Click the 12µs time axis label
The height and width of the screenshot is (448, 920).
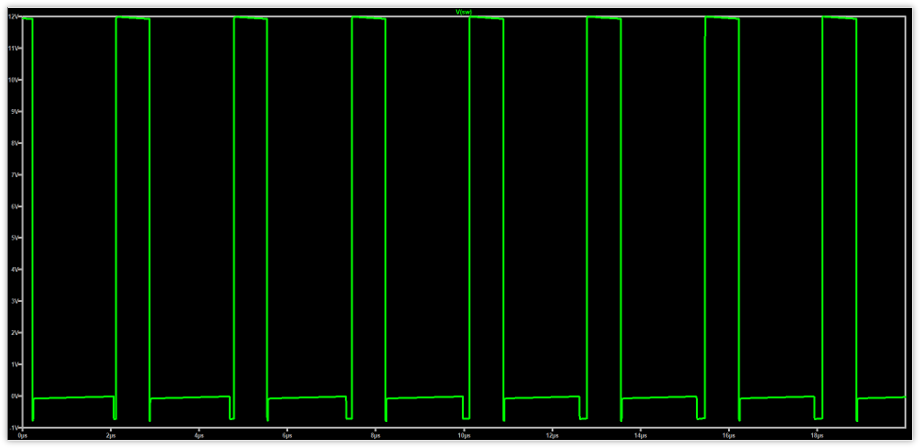(x=552, y=436)
